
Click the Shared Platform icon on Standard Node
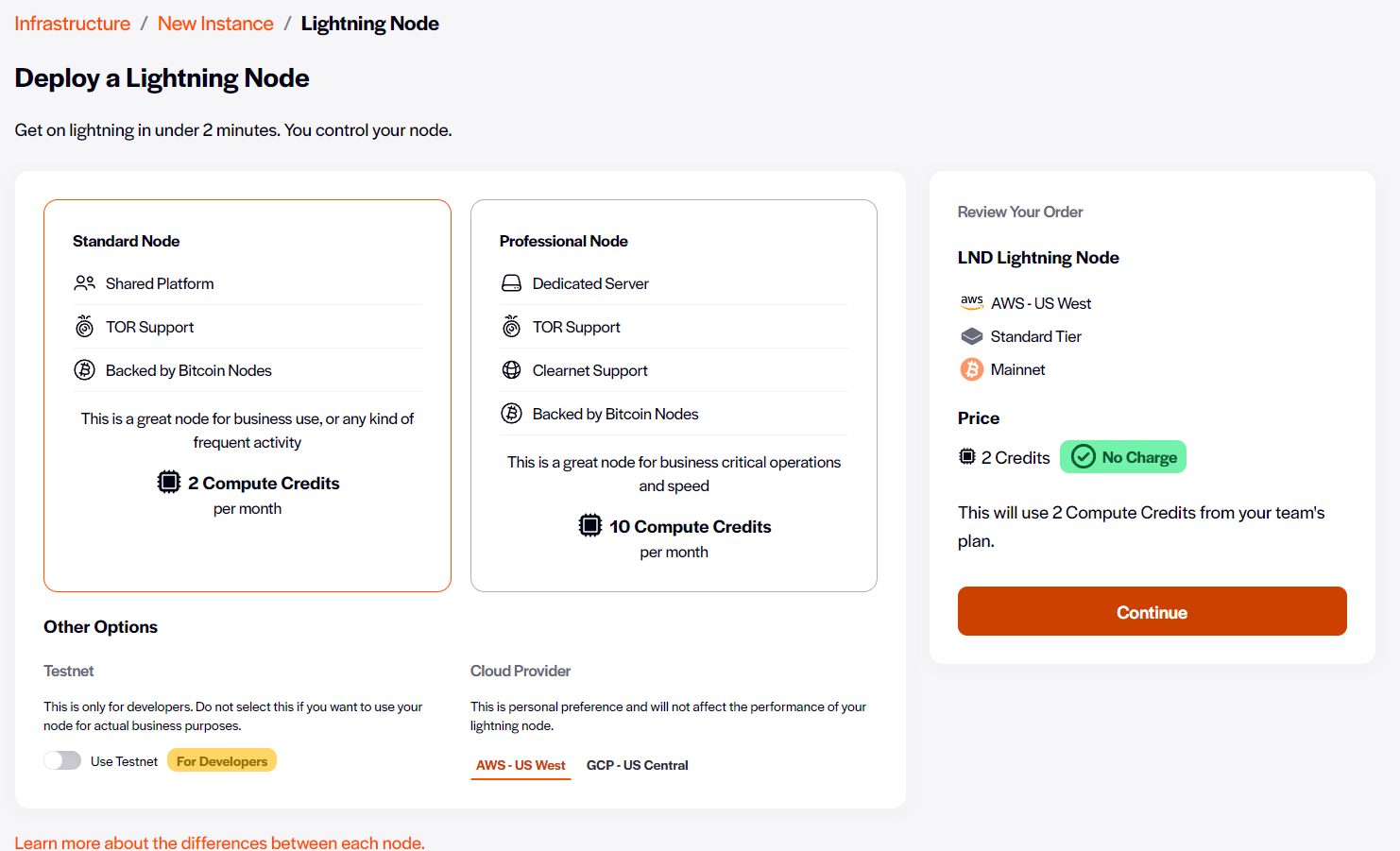coord(85,282)
